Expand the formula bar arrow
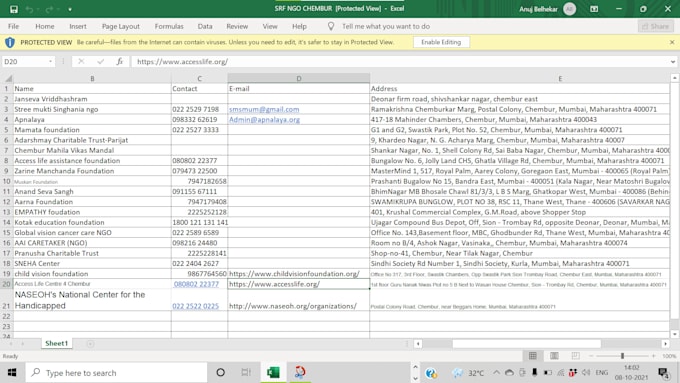This screenshot has width=680, height=383. [673, 62]
